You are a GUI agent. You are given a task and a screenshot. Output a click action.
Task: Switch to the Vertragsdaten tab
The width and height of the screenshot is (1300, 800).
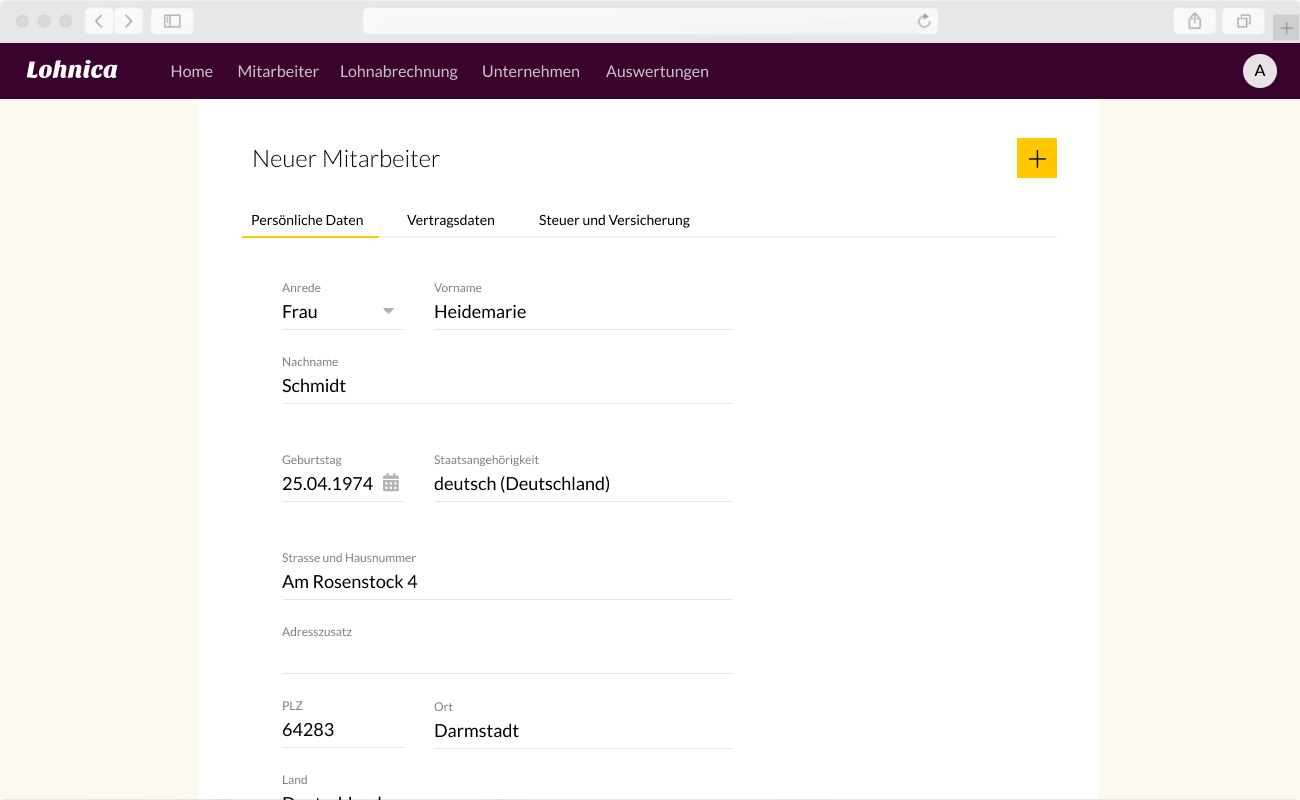(451, 220)
